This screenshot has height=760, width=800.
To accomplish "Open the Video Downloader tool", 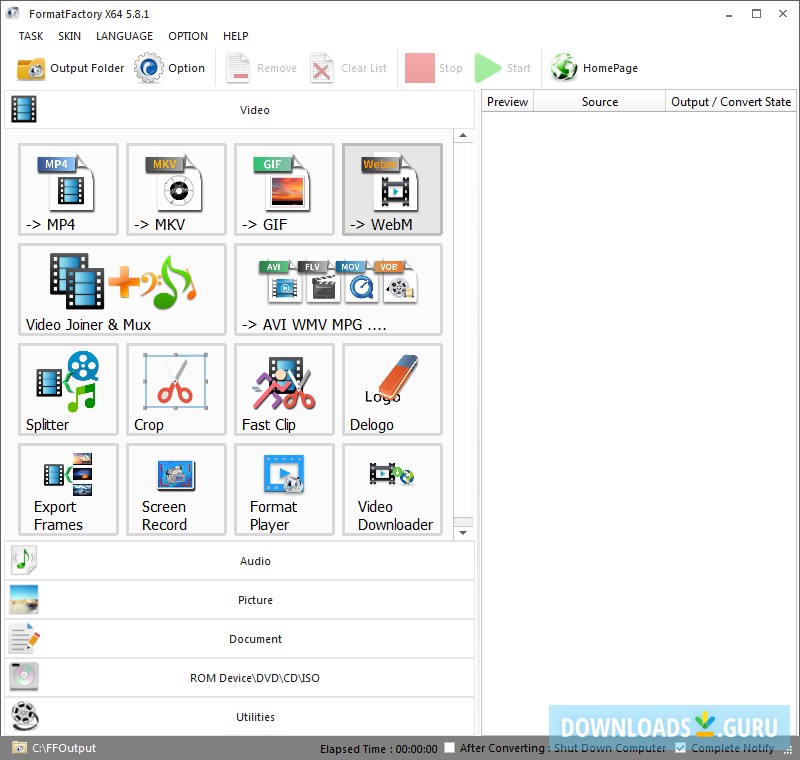I will 392,489.
